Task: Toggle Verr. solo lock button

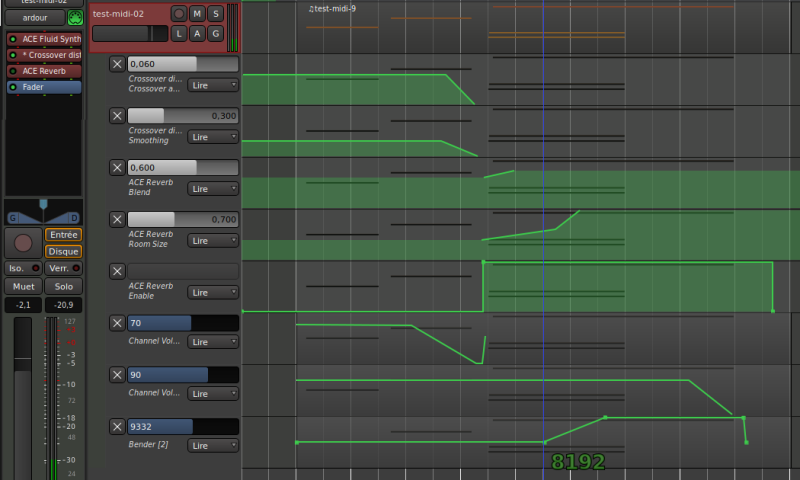Action: point(63,268)
